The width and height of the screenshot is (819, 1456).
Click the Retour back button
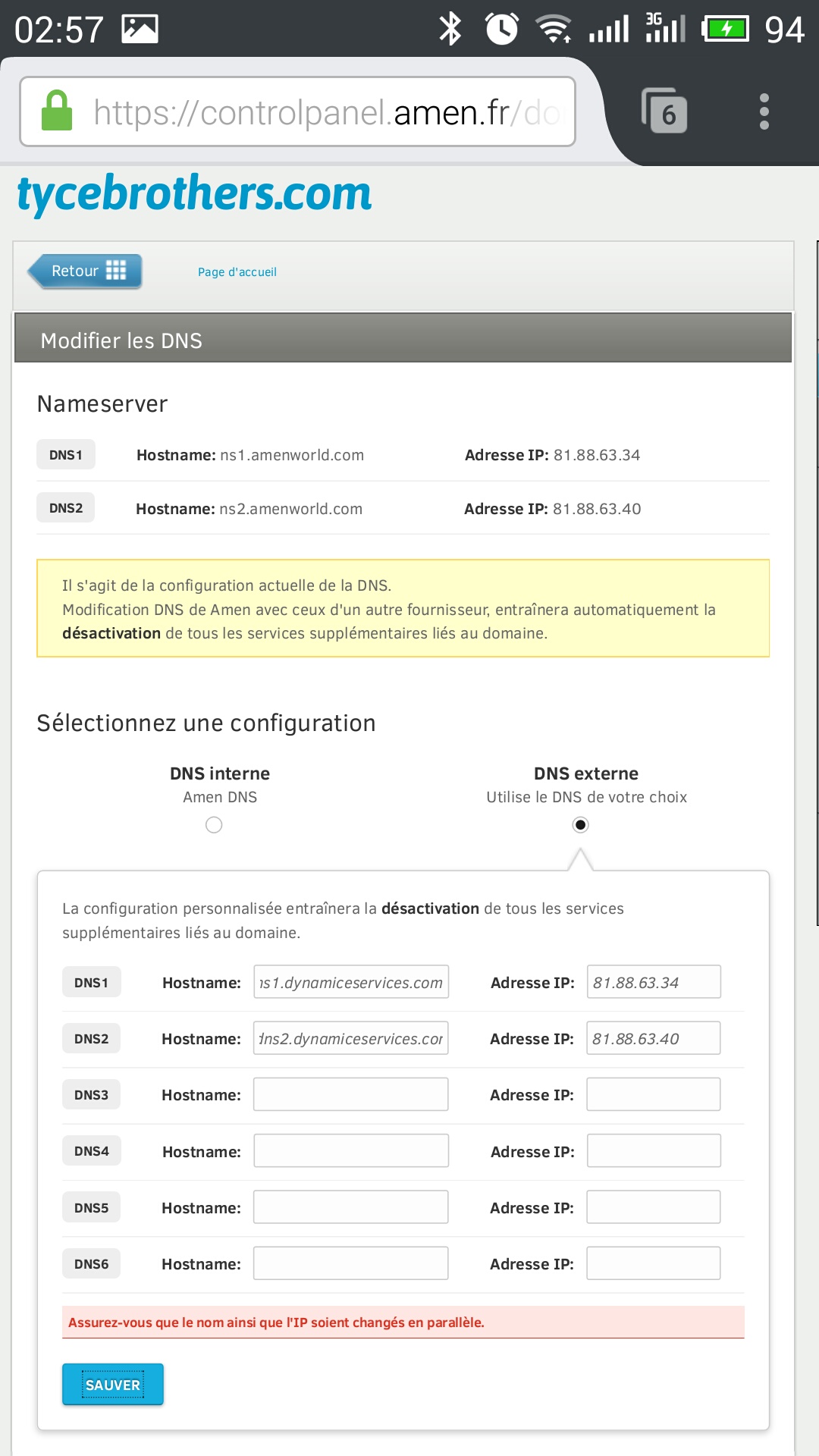(x=85, y=271)
